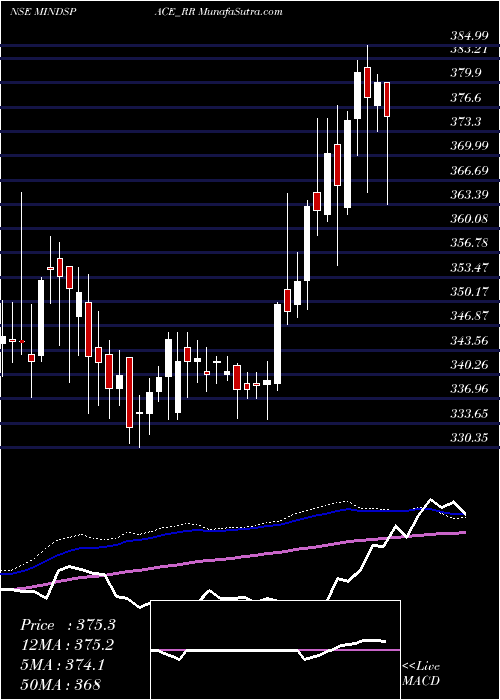Image resolution: width=500 pixels, height=700 pixels.
Task: Click the MunafaSutra.com title text
Action: coord(240,12)
